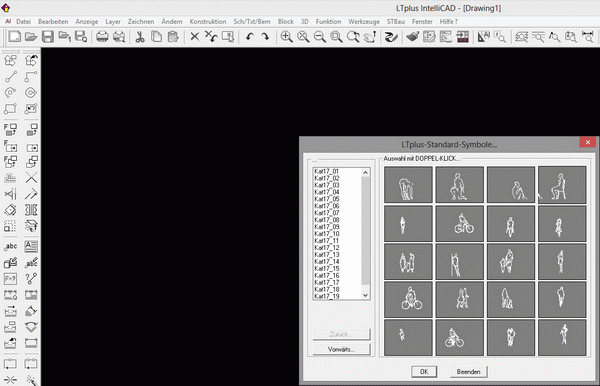Open the Fenster menu

422,22
